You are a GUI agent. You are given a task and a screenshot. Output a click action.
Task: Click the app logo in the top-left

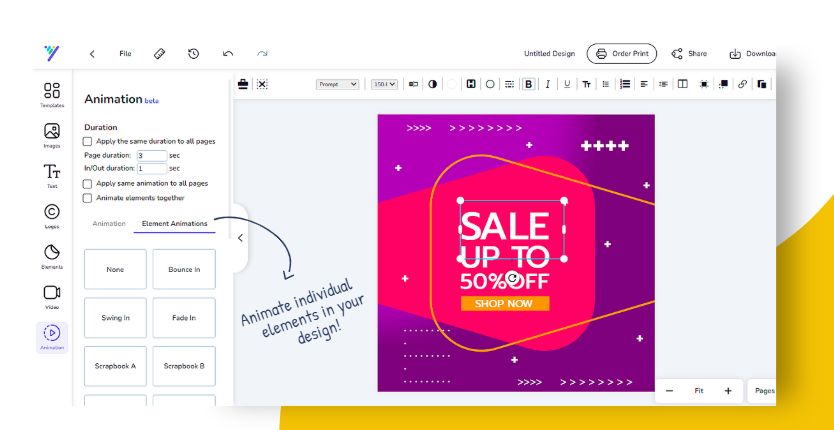pyautogui.click(x=52, y=53)
